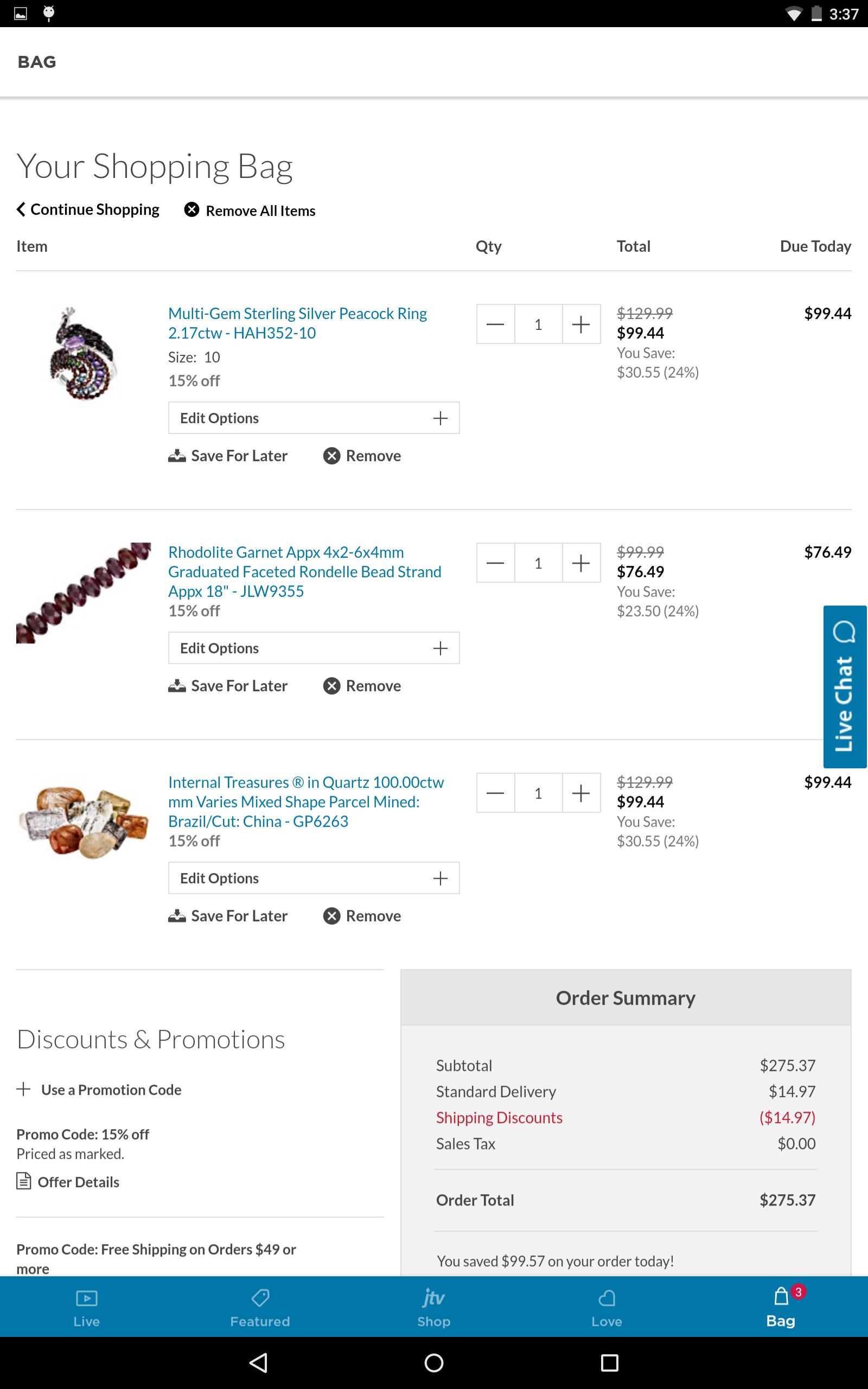868x1389 pixels.
Task: Open the Featured tab
Action: tap(260, 1307)
